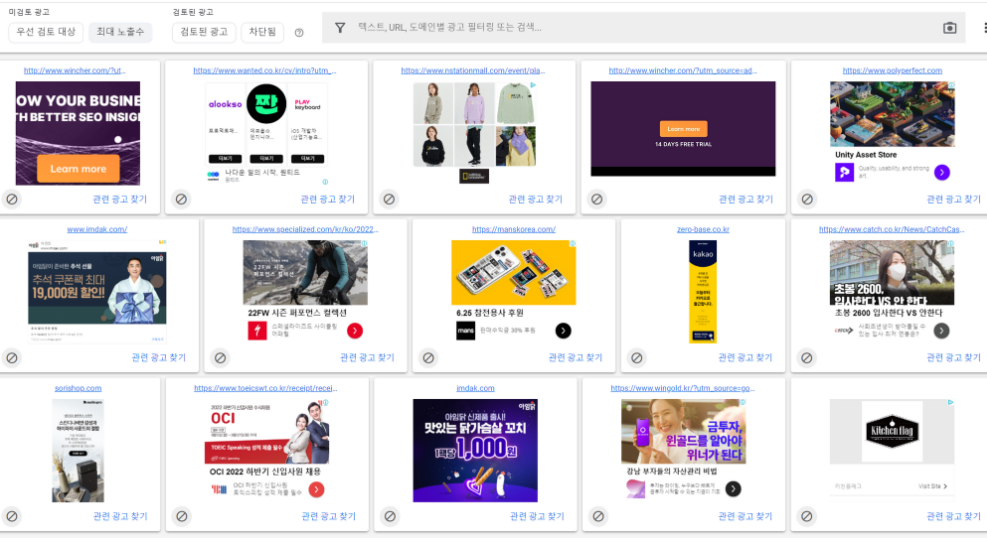This screenshot has height=538, width=987.
Task: Click 관련 광고 찾기 under catch.co.kr ad
Action: [x=954, y=357]
